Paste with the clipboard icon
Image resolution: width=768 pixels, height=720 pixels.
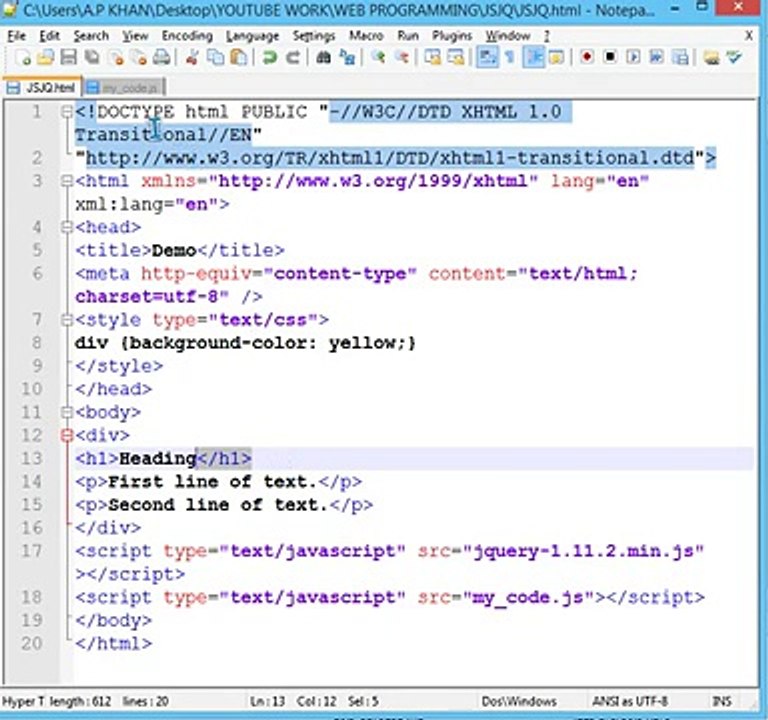[x=239, y=58]
